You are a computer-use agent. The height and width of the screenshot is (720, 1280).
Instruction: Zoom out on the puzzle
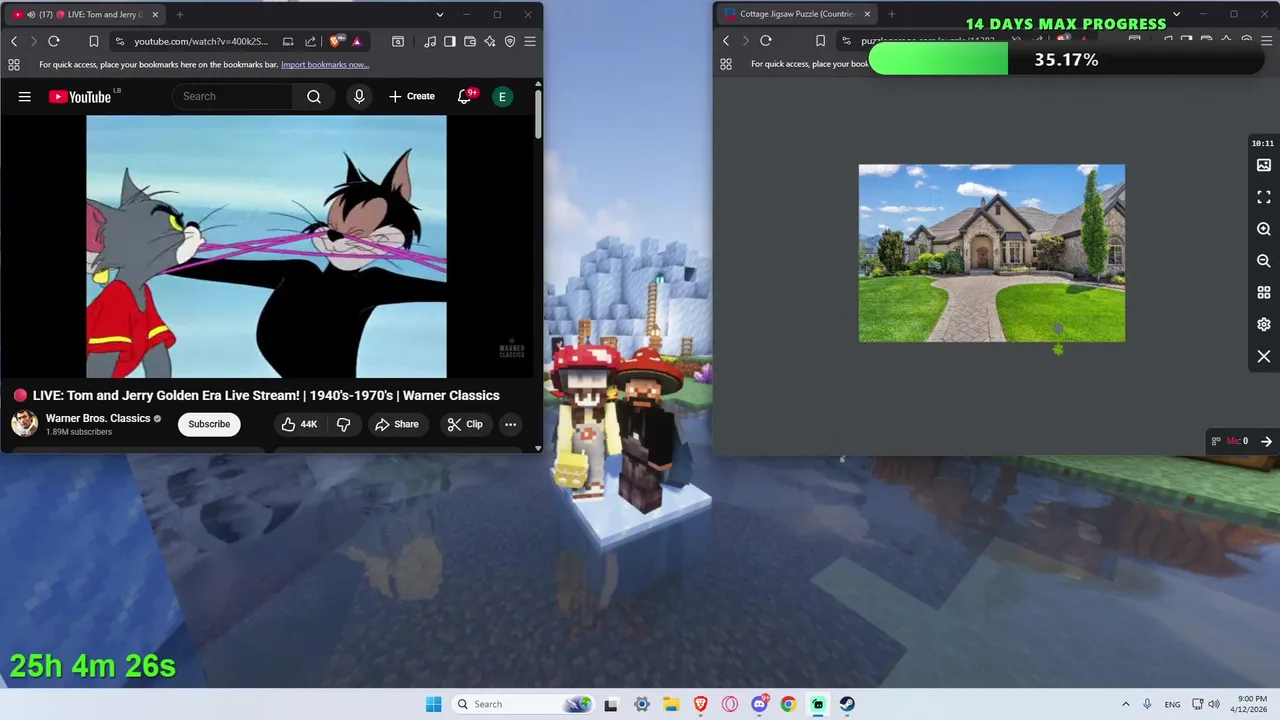coord(1264,260)
